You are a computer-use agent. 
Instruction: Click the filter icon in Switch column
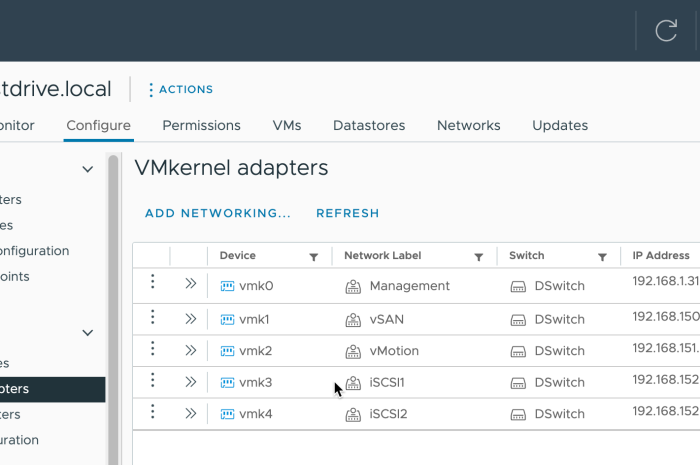pos(602,257)
